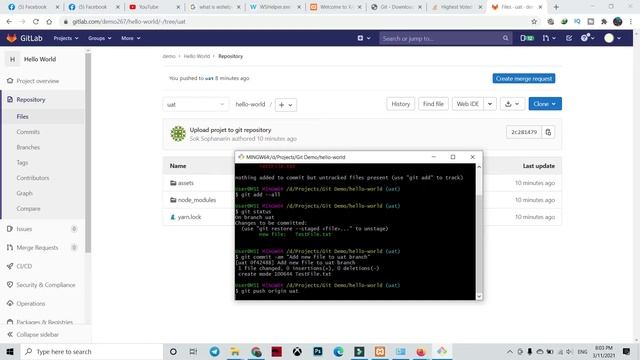Open commit Upload projet to git repository

coord(230,130)
